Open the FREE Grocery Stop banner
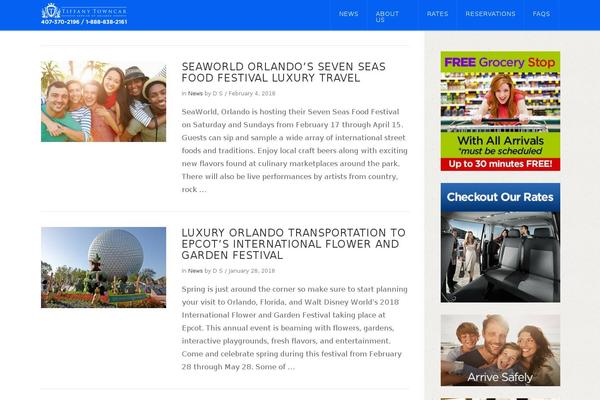This screenshot has height=400, width=600. (x=500, y=111)
